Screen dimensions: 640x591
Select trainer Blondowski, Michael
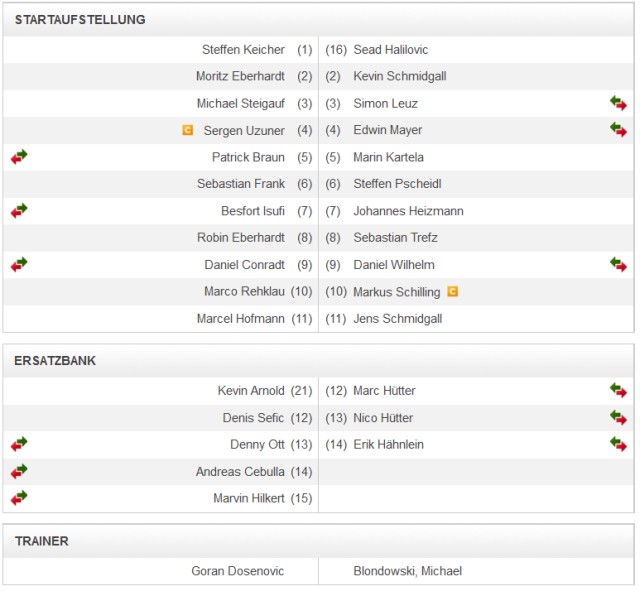click(407, 571)
